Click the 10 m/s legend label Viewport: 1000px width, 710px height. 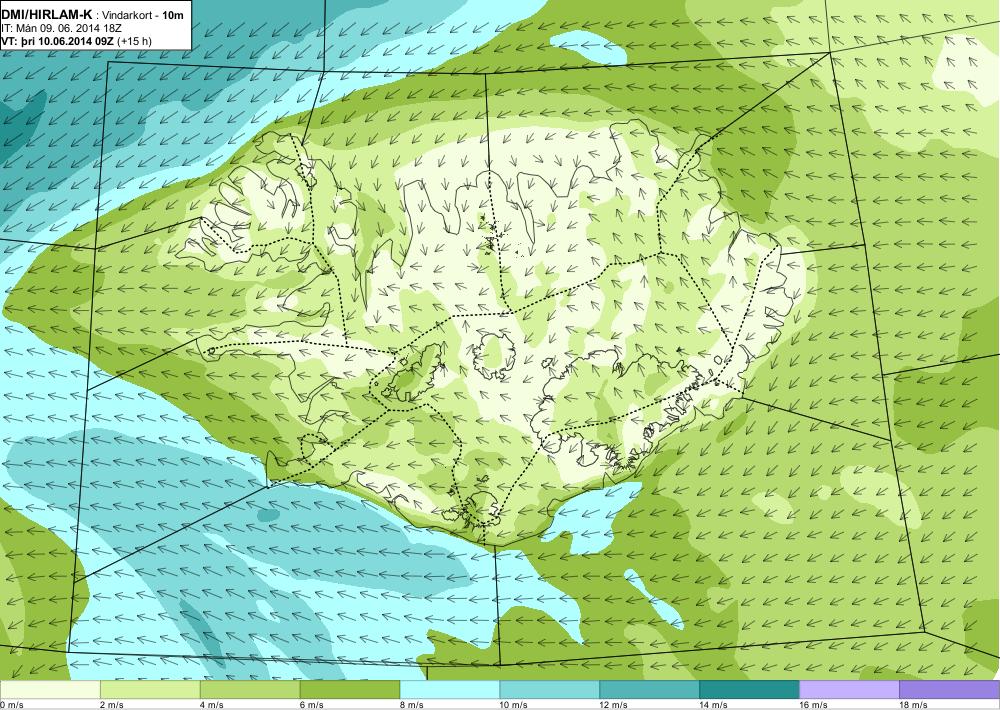(514, 705)
